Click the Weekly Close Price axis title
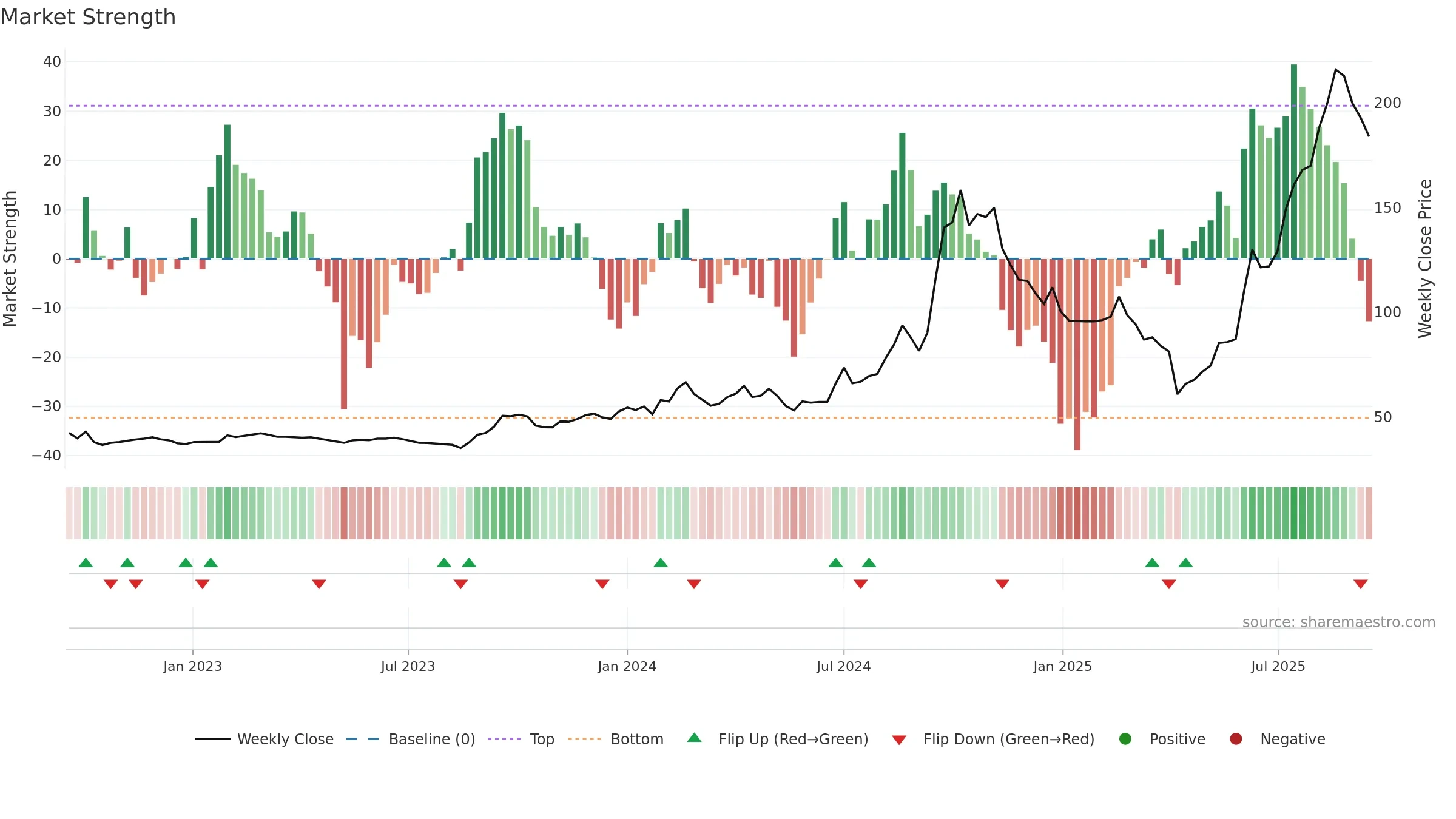 [1425, 258]
